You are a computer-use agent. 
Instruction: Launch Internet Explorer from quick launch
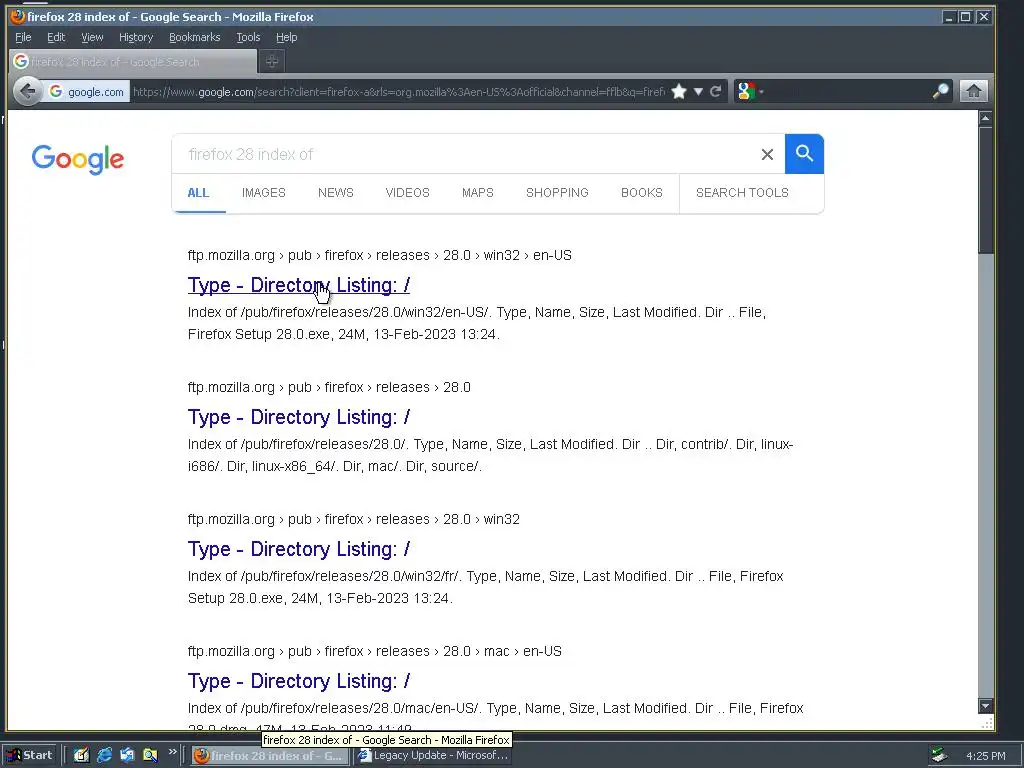pos(104,755)
